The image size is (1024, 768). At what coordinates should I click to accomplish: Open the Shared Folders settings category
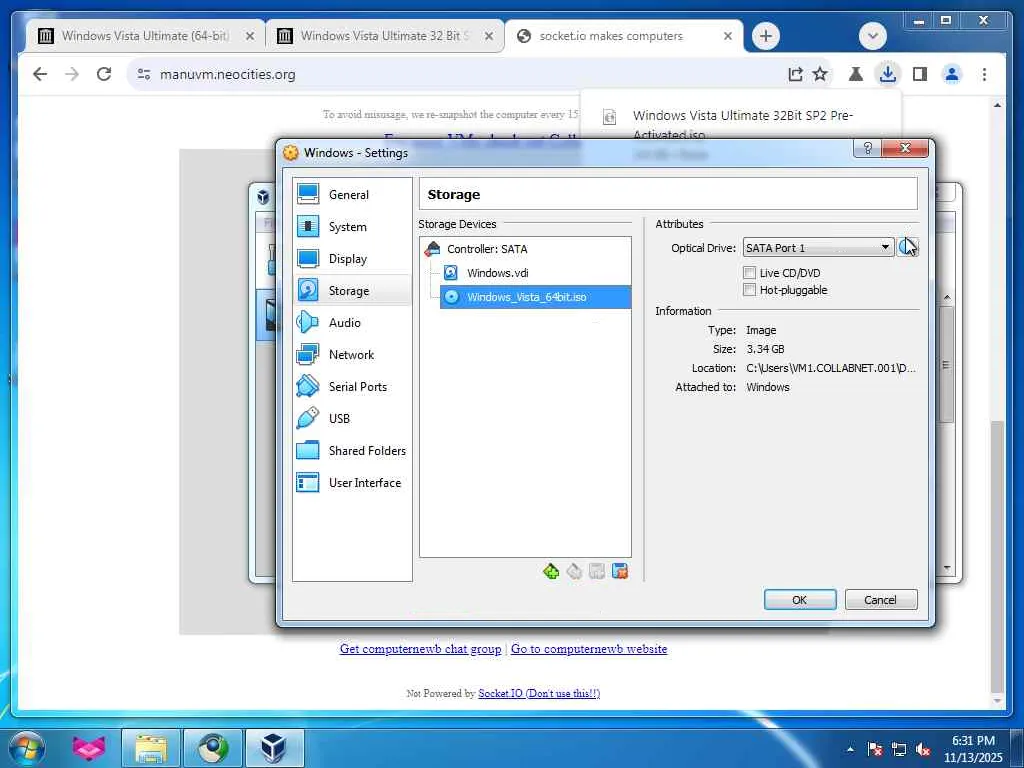(x=352, y=451)
